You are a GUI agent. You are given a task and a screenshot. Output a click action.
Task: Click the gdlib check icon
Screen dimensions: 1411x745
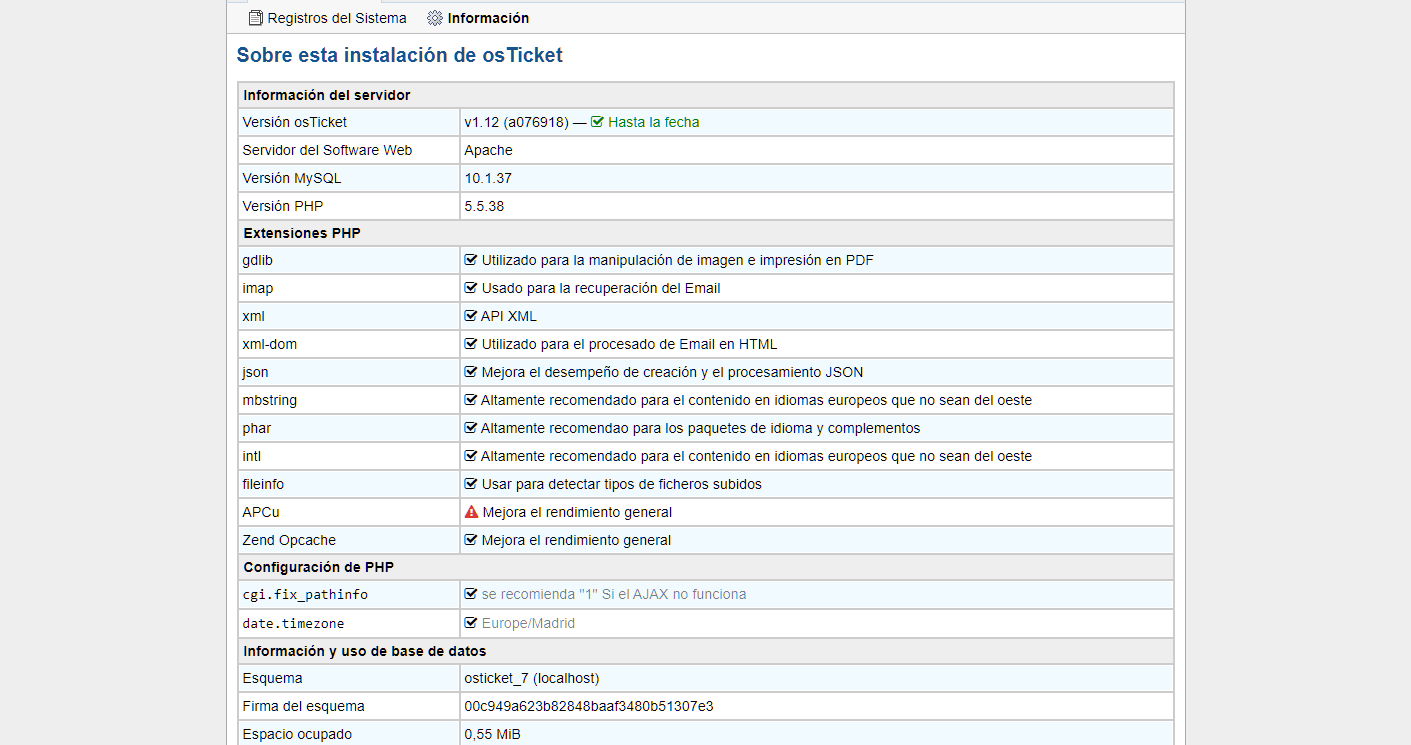[471, 260]
